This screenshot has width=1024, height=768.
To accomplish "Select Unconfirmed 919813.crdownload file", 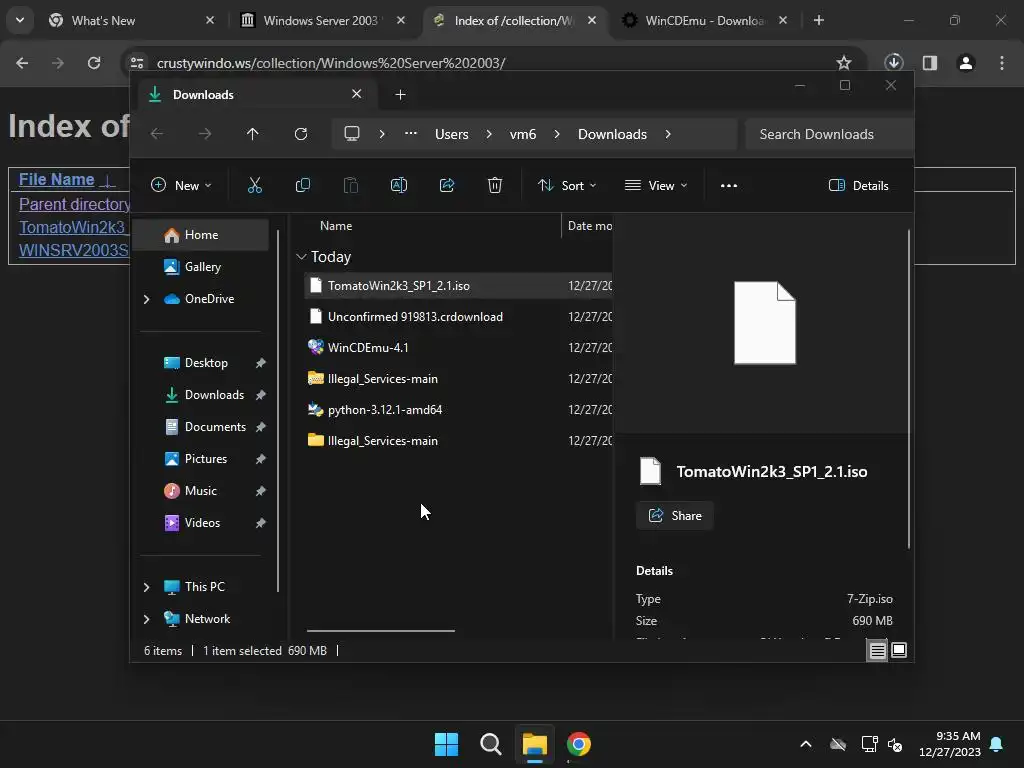I will (457, 317).
